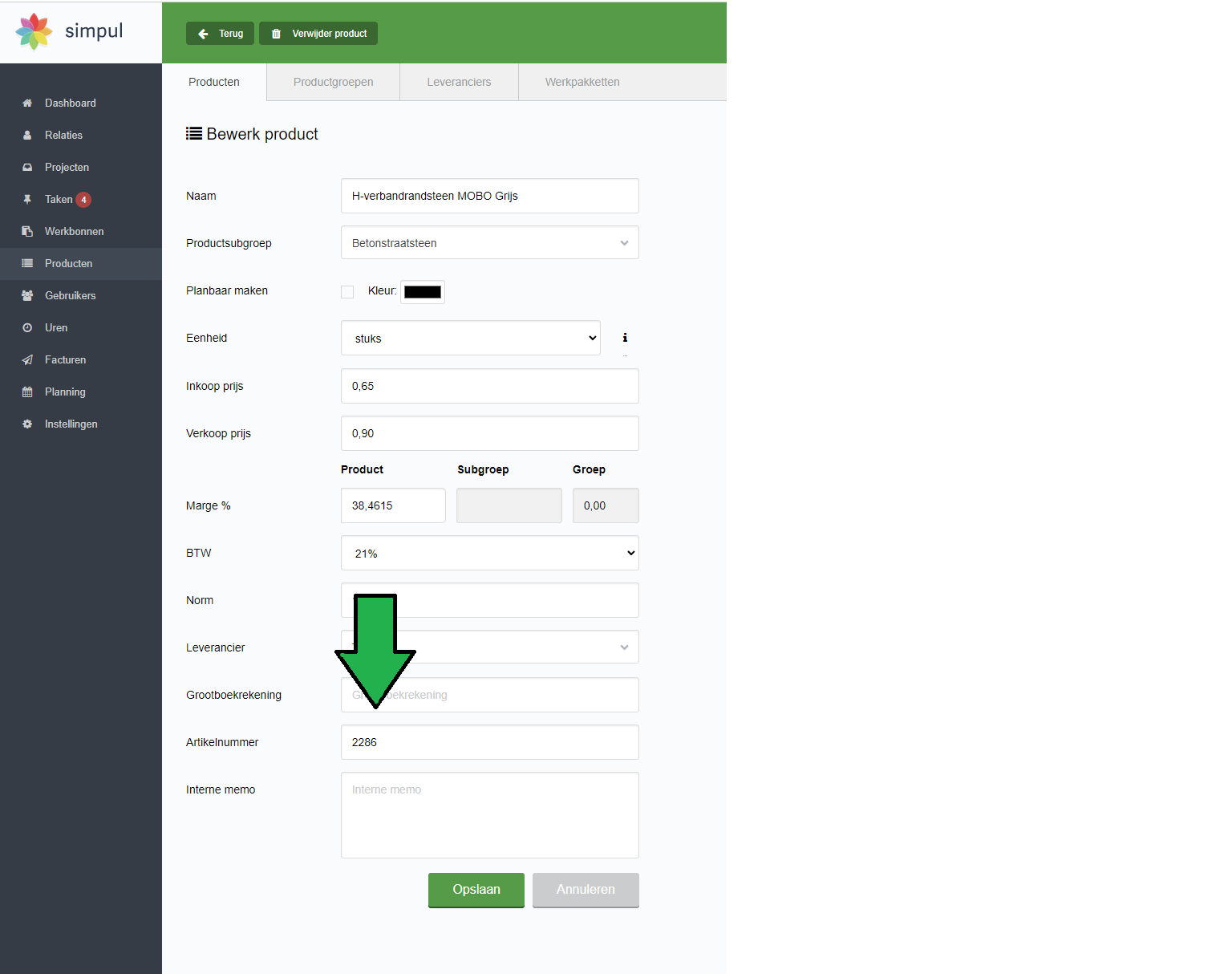Switch to the Werkpakketten tab
The image size is (1232, 974).
[582, 82]
